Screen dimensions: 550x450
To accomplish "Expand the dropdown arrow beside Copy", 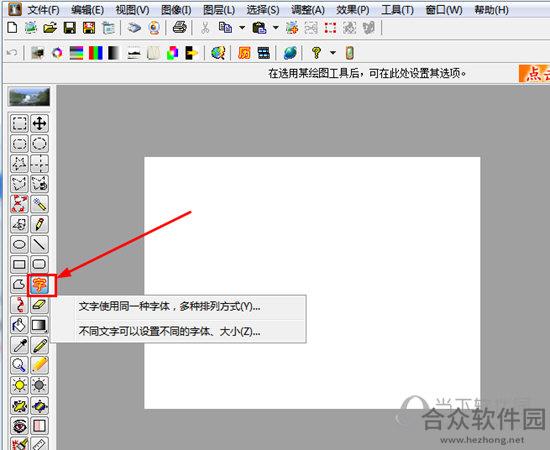I will coord(242,27).
